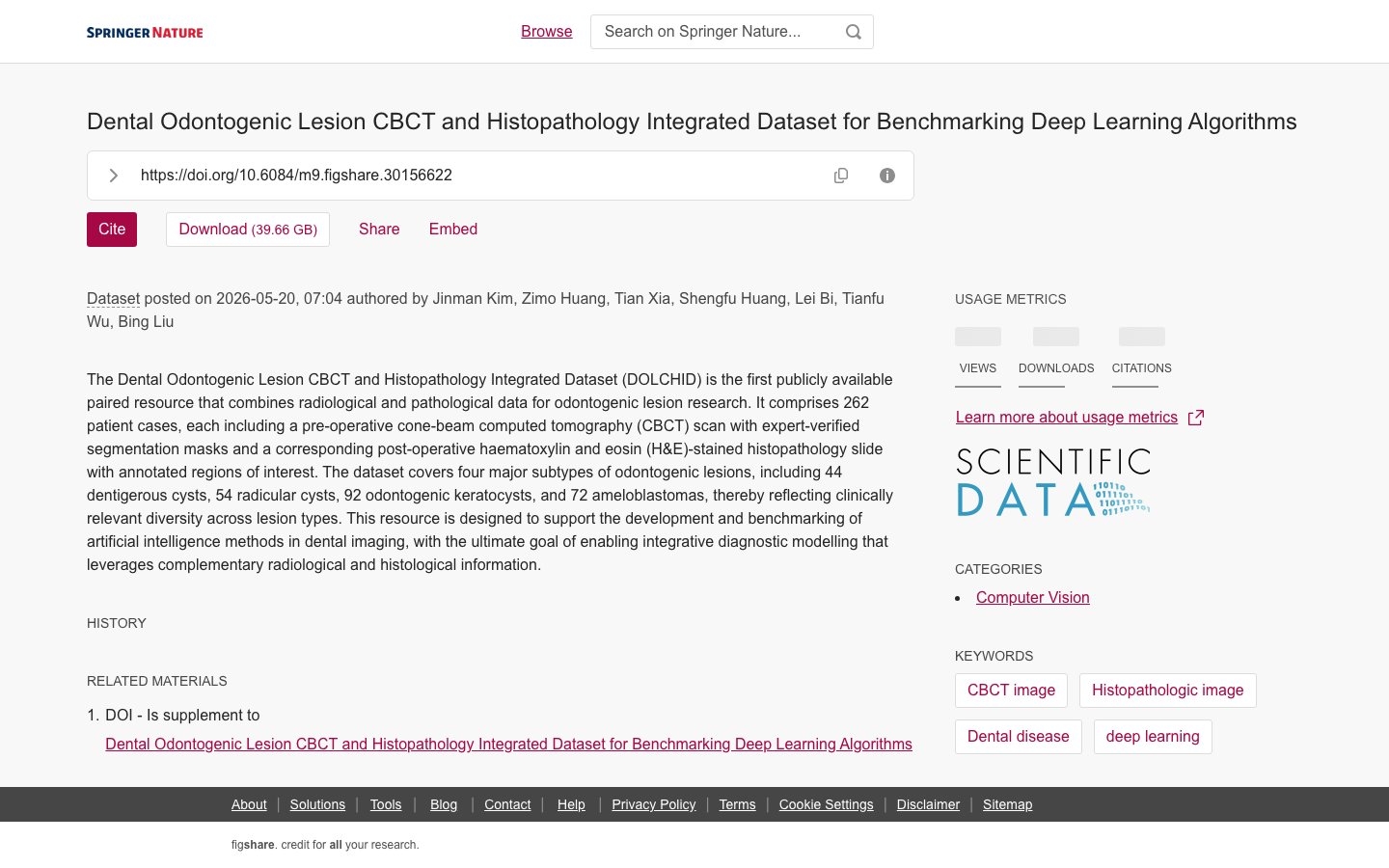This screenshot has height=868, width=1389.
Task: Open the Computer Vision category
Action: coord(1033,598)
